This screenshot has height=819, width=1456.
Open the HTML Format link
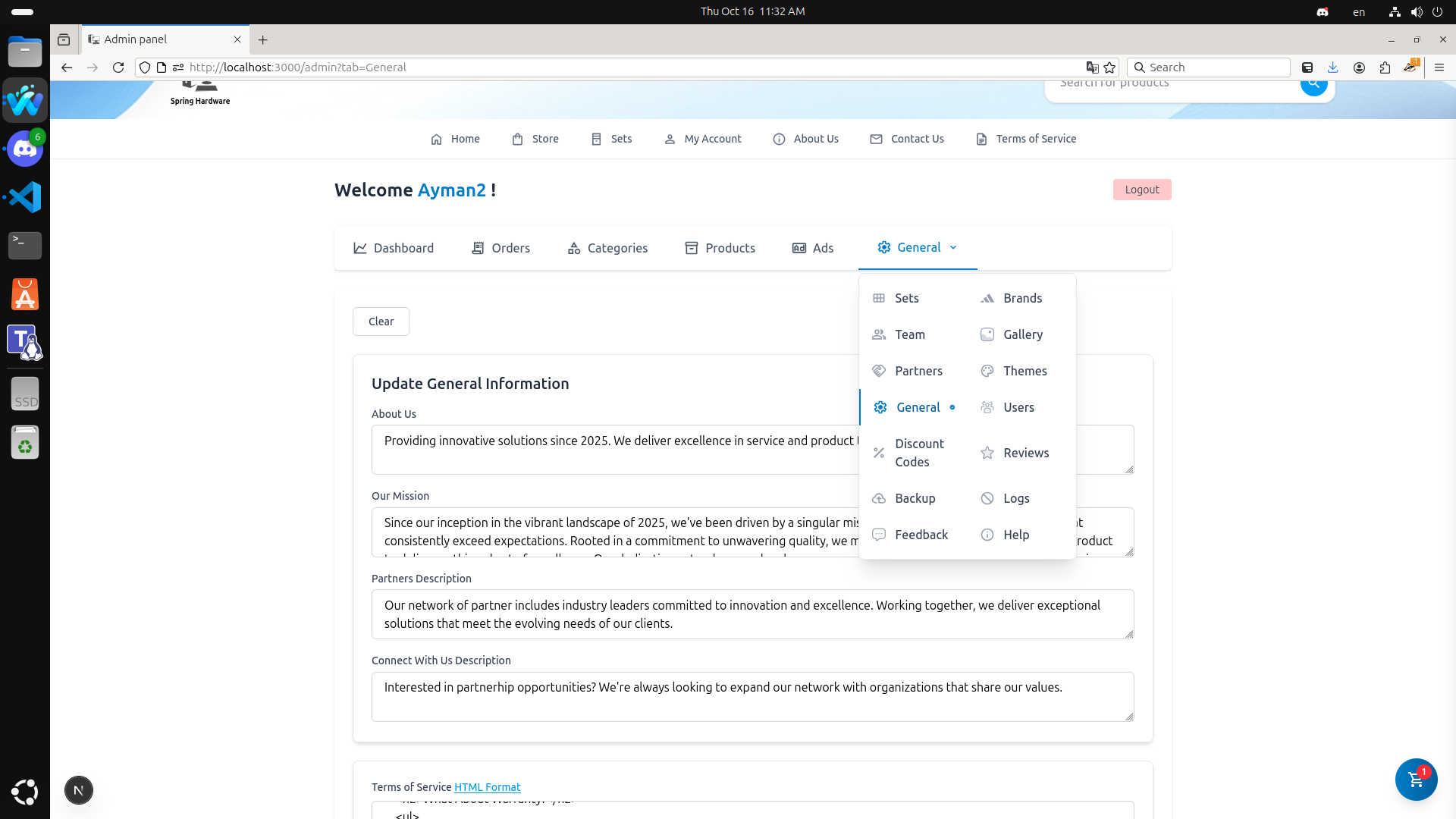point(487,787)
